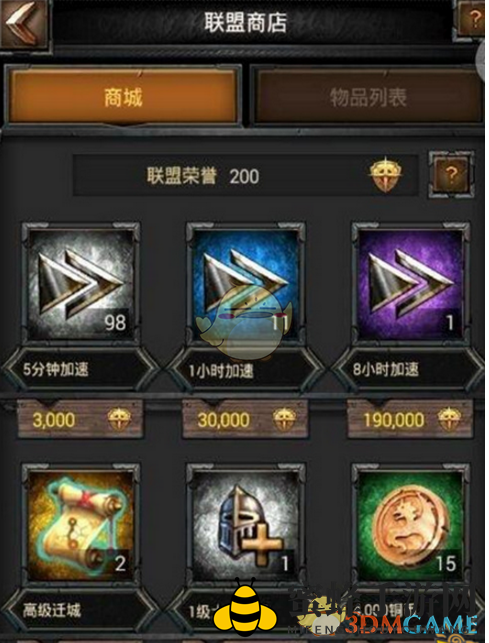Click question mark beside 联盟荣誉 bar
Viewport: 489px width, 643px height.
click(451, 175)
